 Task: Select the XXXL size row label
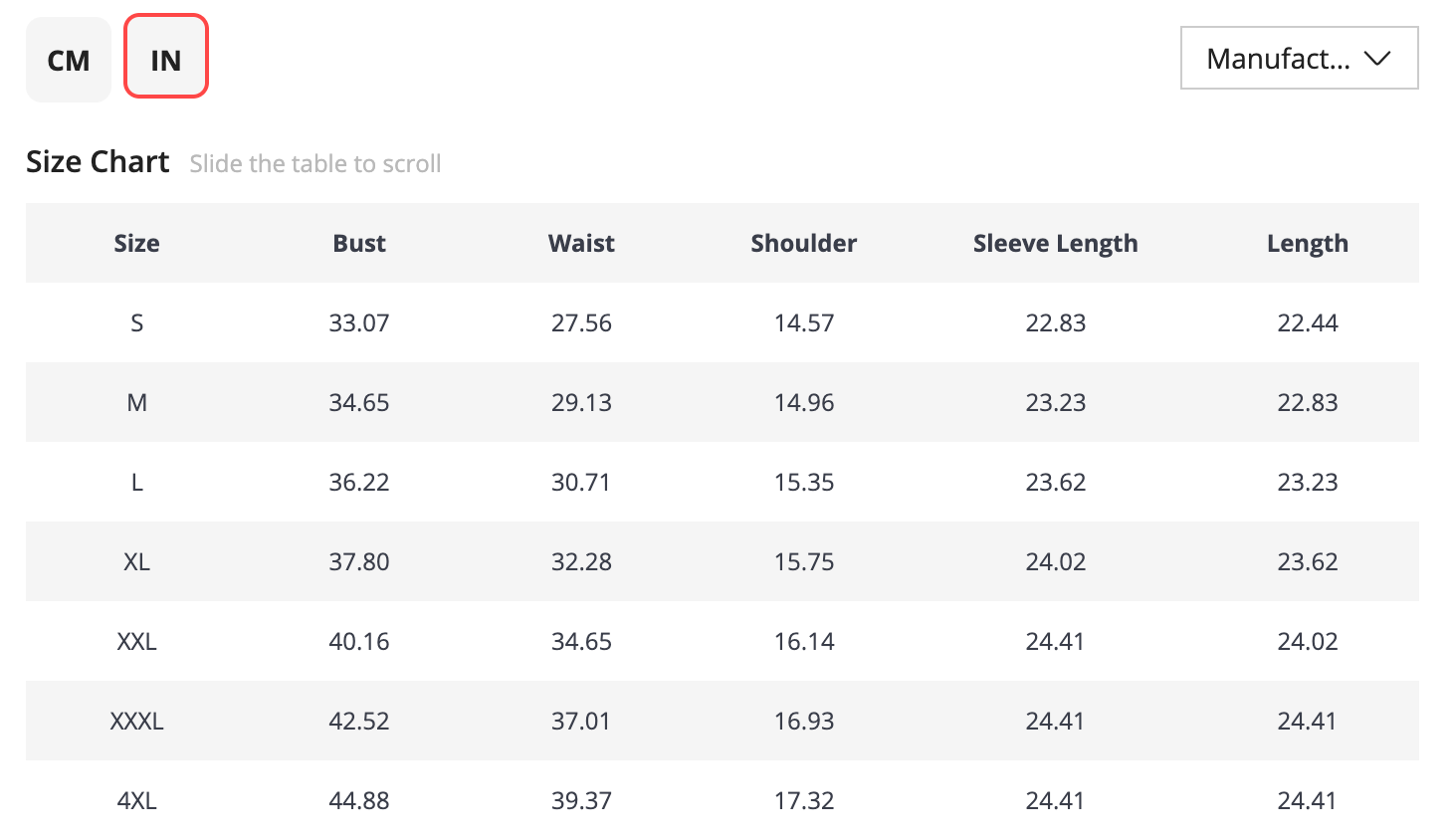(136, 722)
